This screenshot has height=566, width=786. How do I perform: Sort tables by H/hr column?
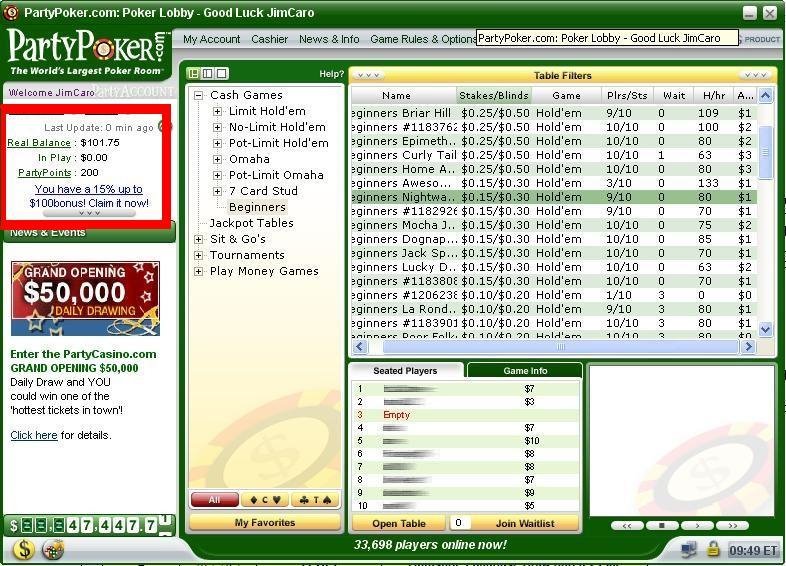pos(714,95)
